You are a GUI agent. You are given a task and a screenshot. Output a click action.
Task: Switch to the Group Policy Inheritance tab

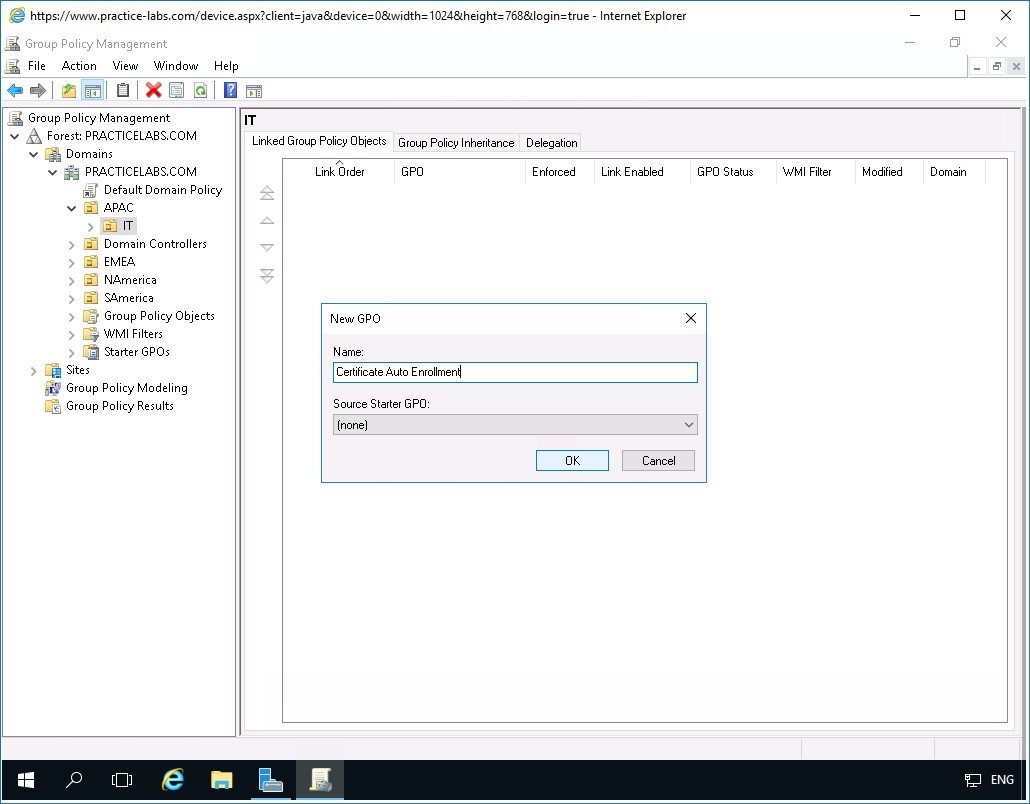click(x=456, y=142)
